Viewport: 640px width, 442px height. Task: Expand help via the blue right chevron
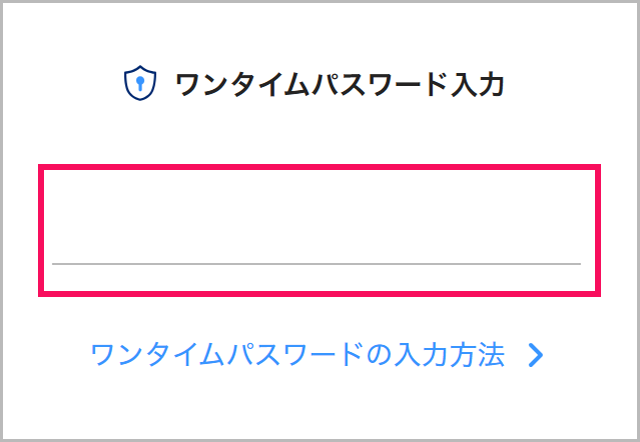pyautogui.click(x=536, y=355)
